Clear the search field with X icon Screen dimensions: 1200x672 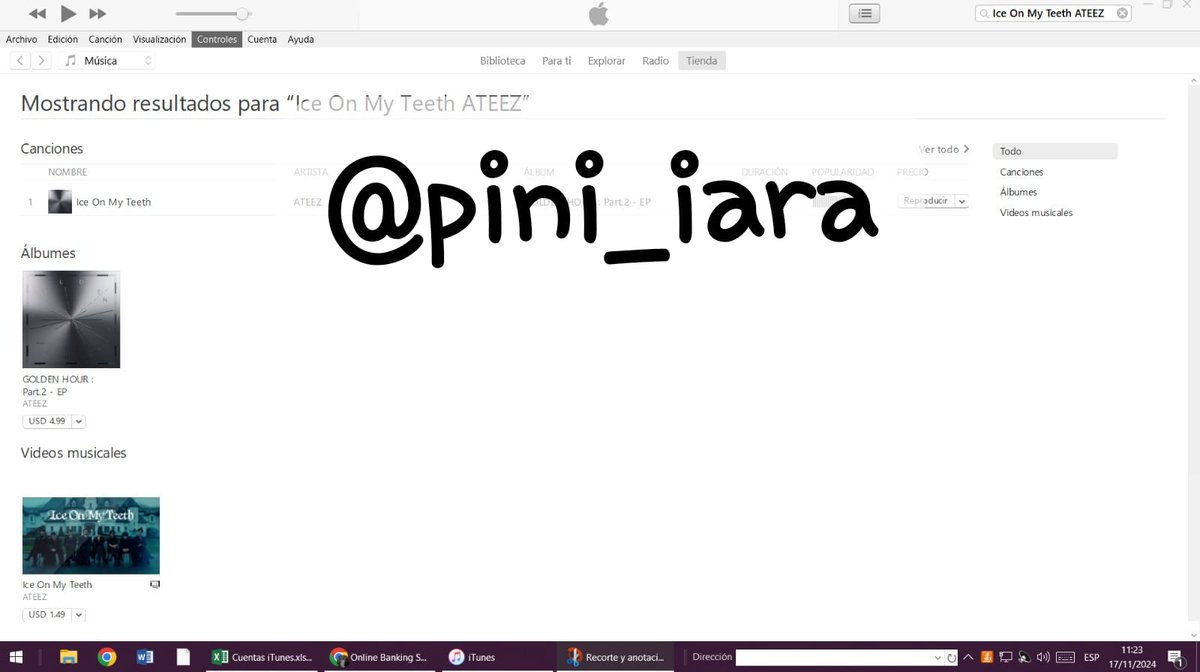[x=1122, y=13]
